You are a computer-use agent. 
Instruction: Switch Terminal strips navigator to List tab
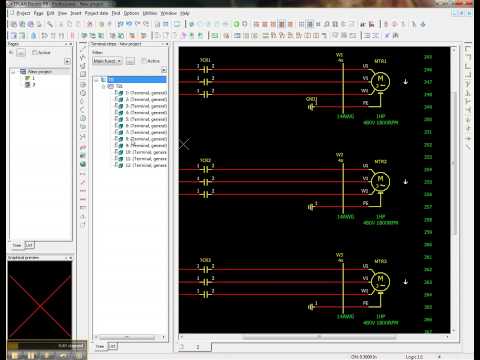tap(112, 346)
